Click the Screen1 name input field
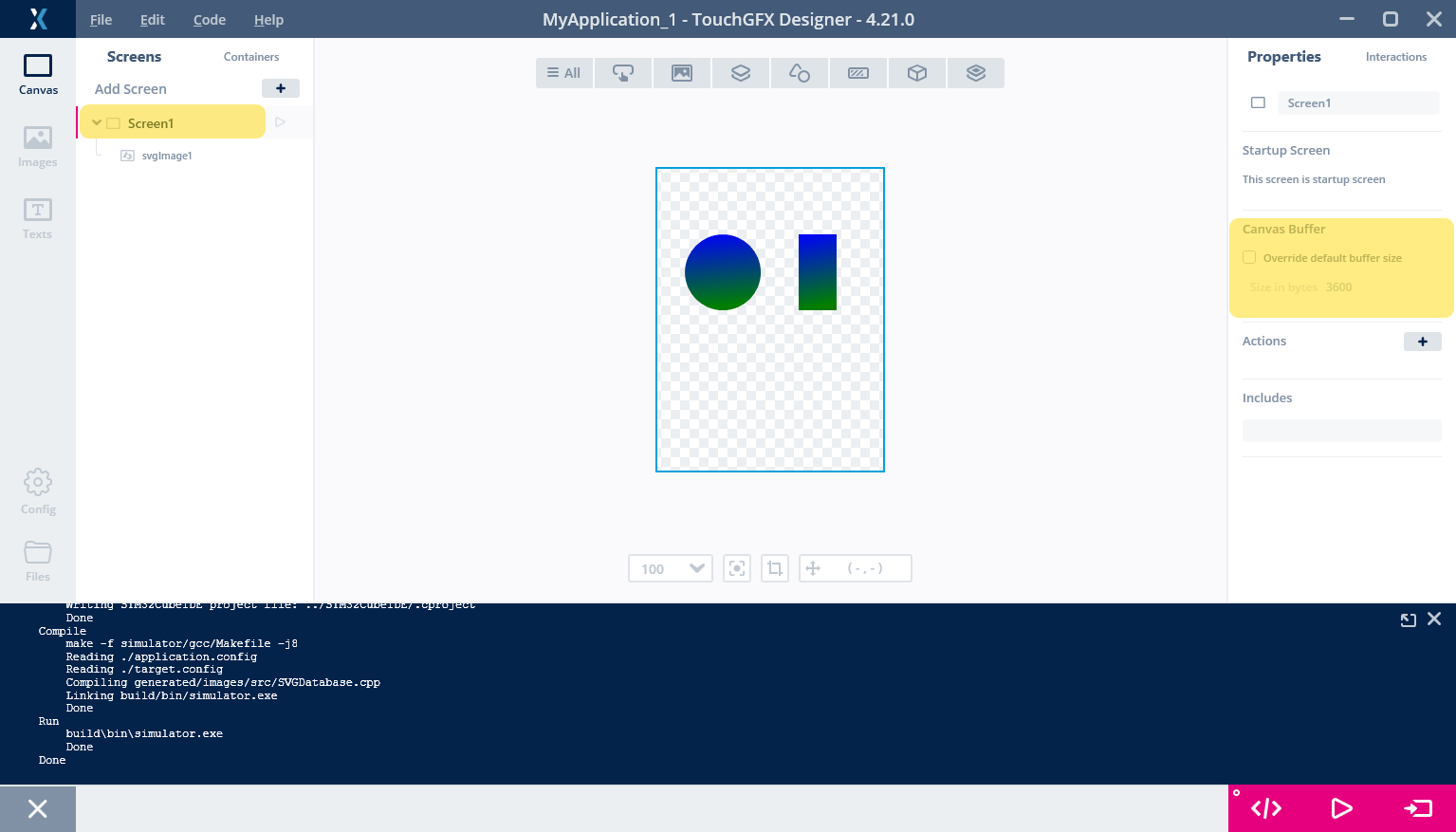This screenshot has width=1456, height=832. 1357,103
